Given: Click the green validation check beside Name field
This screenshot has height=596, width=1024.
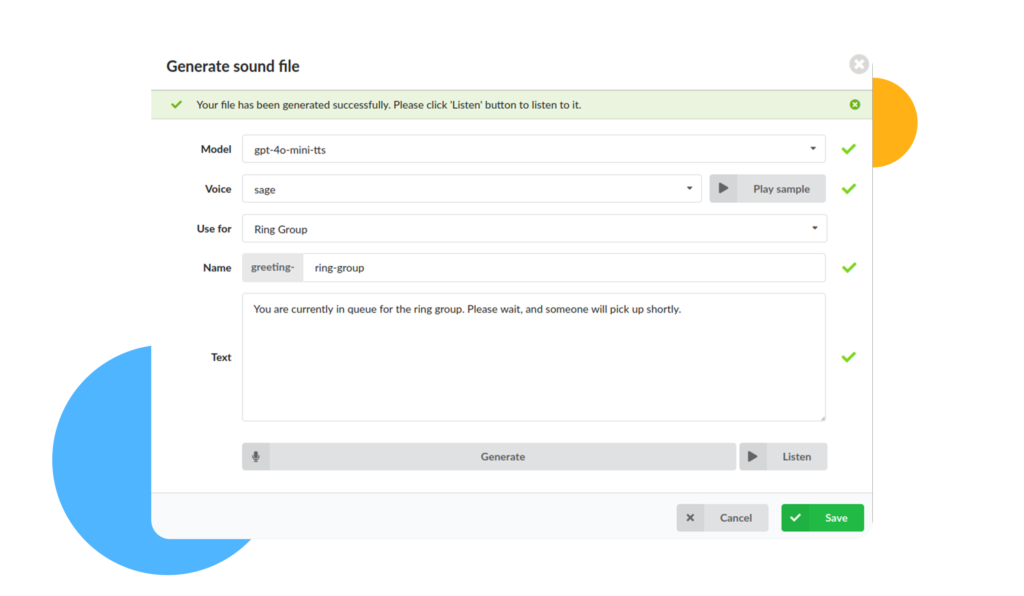Looking at the screenshot, I should (849, 268).
